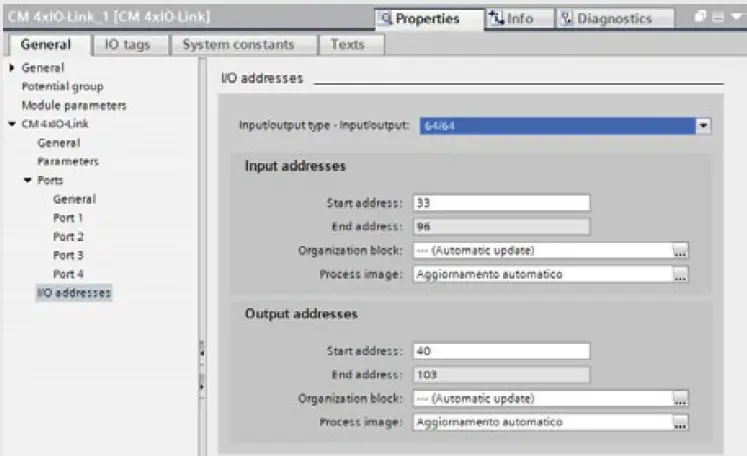Select General under Ports
Image resolution: width=747 pixels, height=456 pixels.
click(x=75, y=199)
